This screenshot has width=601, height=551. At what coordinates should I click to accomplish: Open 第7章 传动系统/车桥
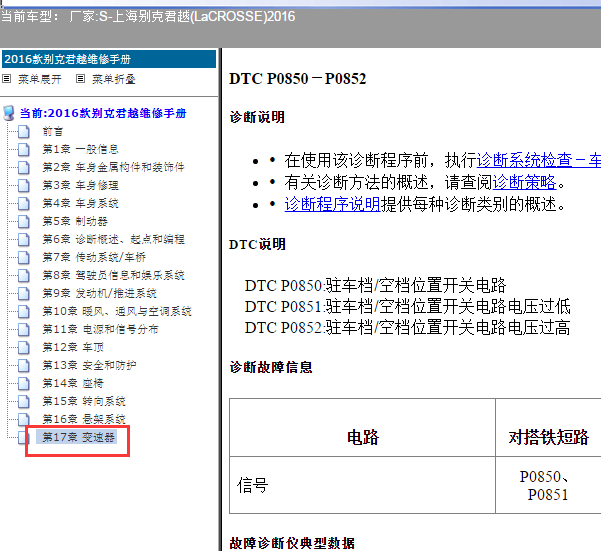94,257
